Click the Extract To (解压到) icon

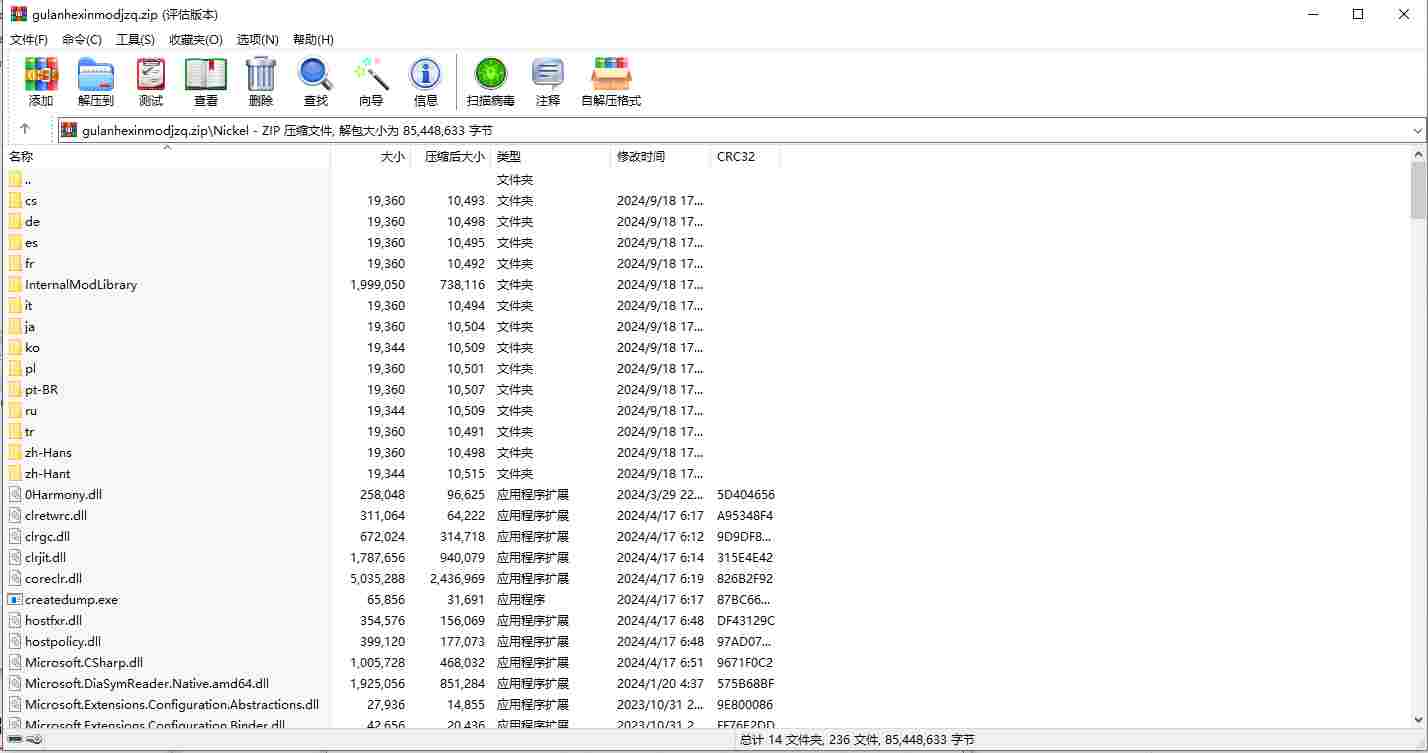(x=96, y=74)
